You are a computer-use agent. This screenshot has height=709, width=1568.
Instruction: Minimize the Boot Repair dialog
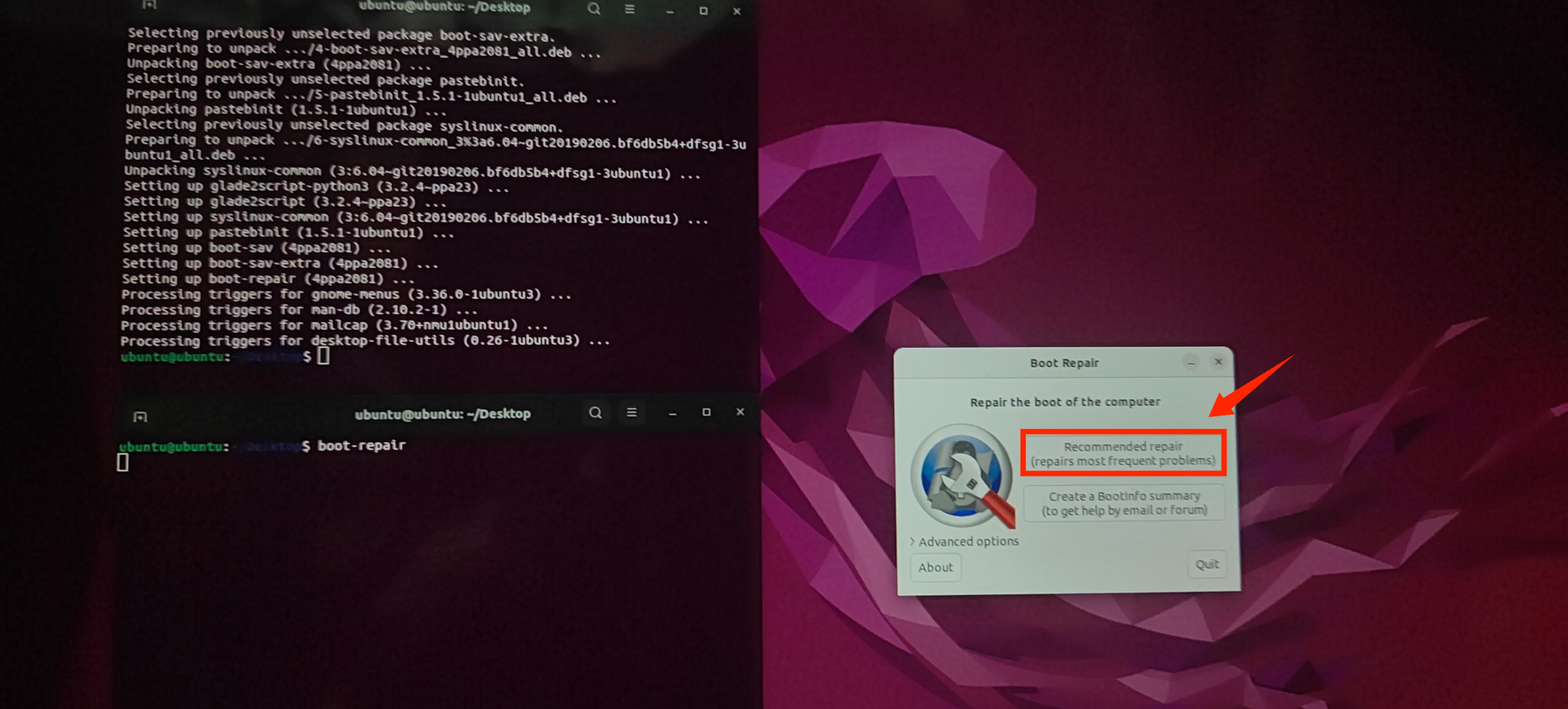pos(1191,363)
